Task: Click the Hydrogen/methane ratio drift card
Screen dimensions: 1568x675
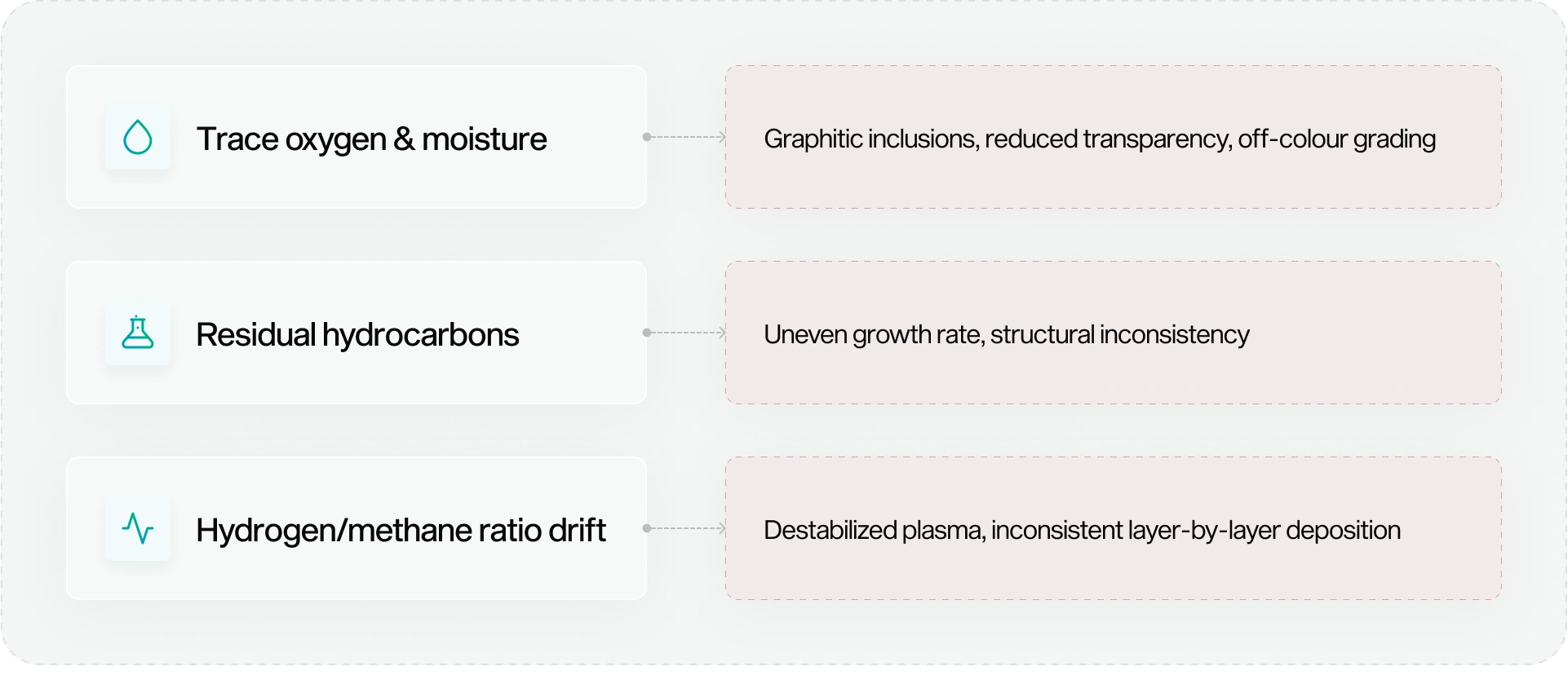Action: click(357, 528)
